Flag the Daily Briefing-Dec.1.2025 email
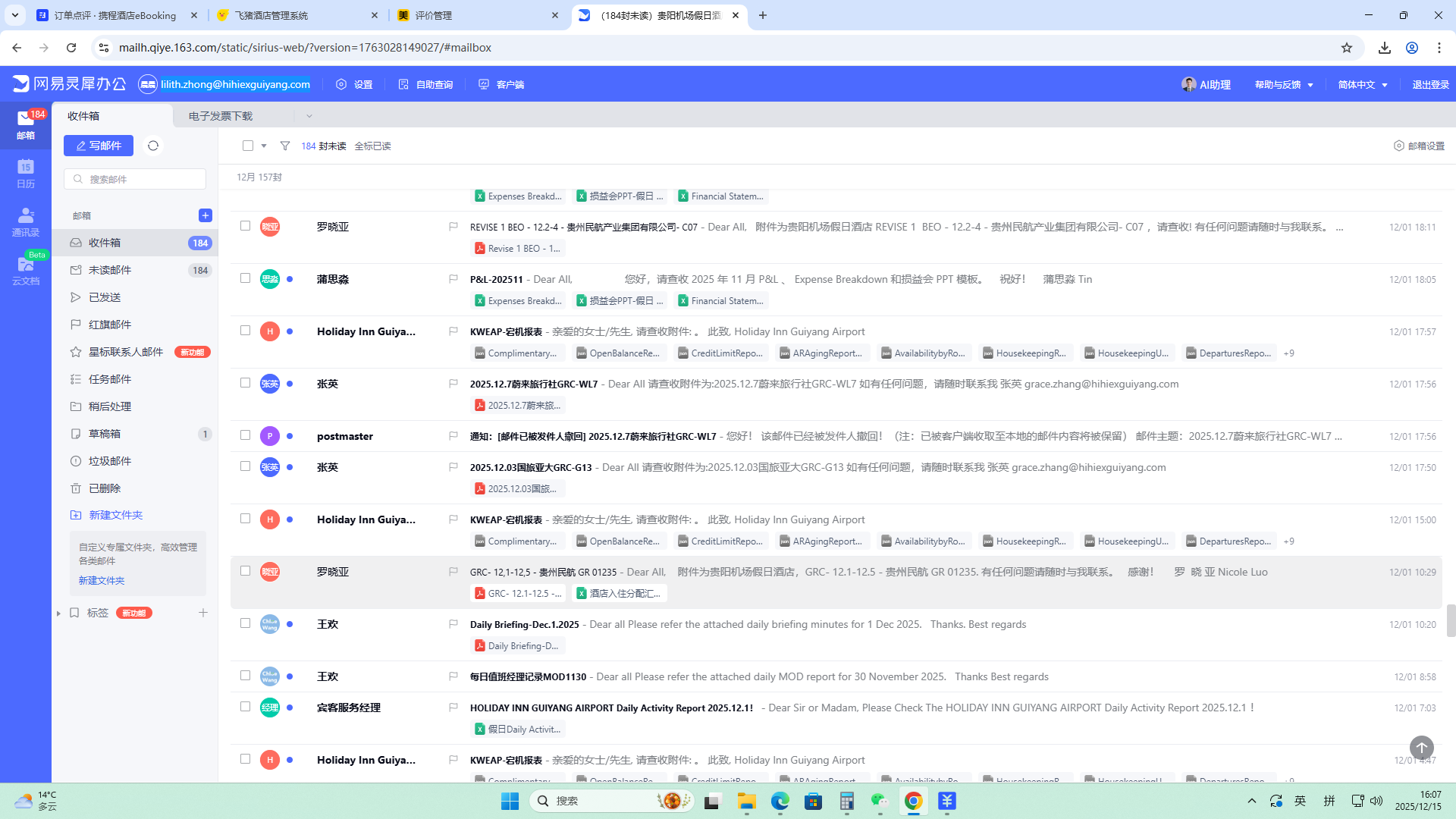Screen dimensions: 1456x819 (453, 624)
